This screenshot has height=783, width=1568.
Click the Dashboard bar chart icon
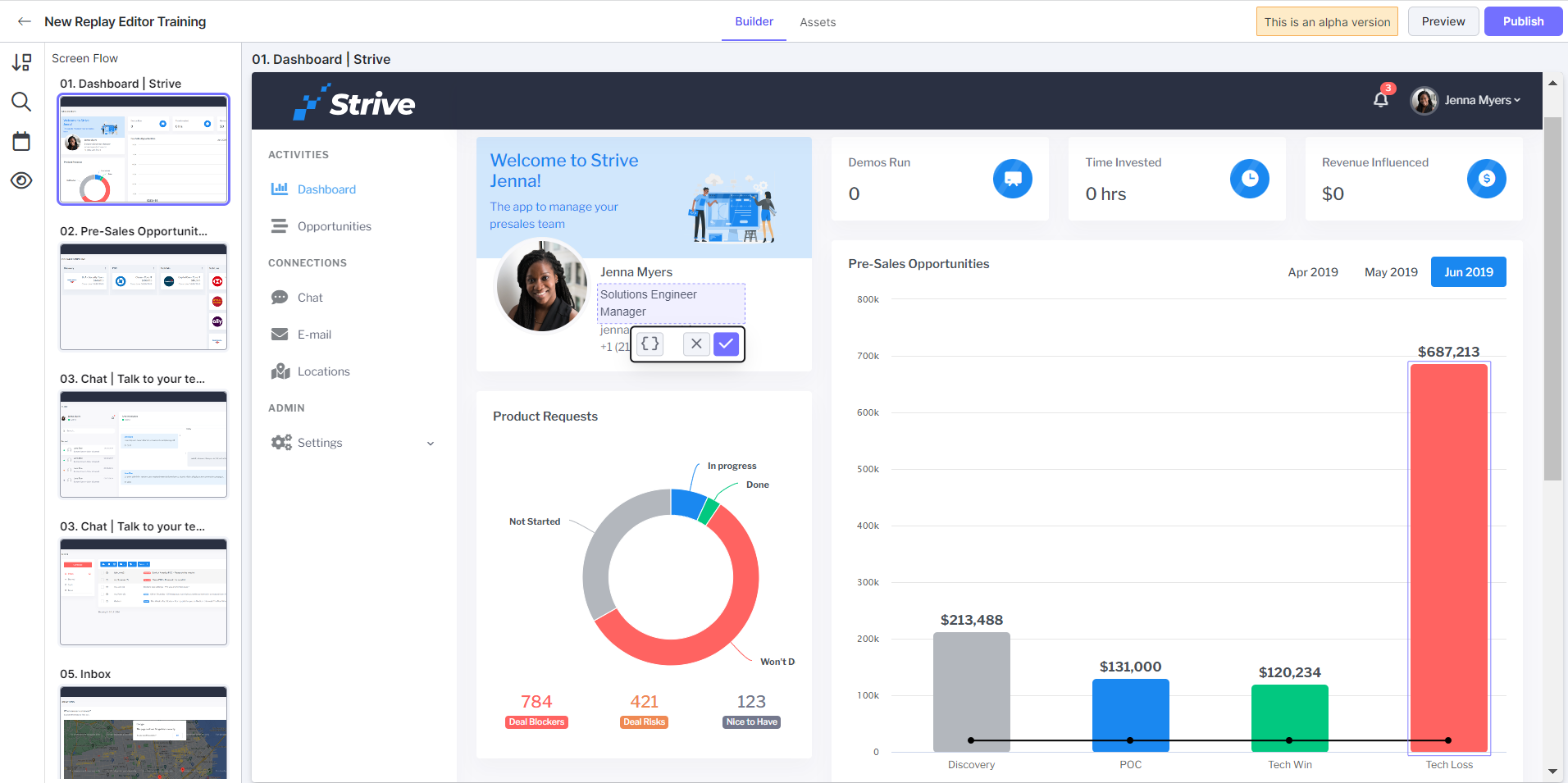(x=280, y=189)
